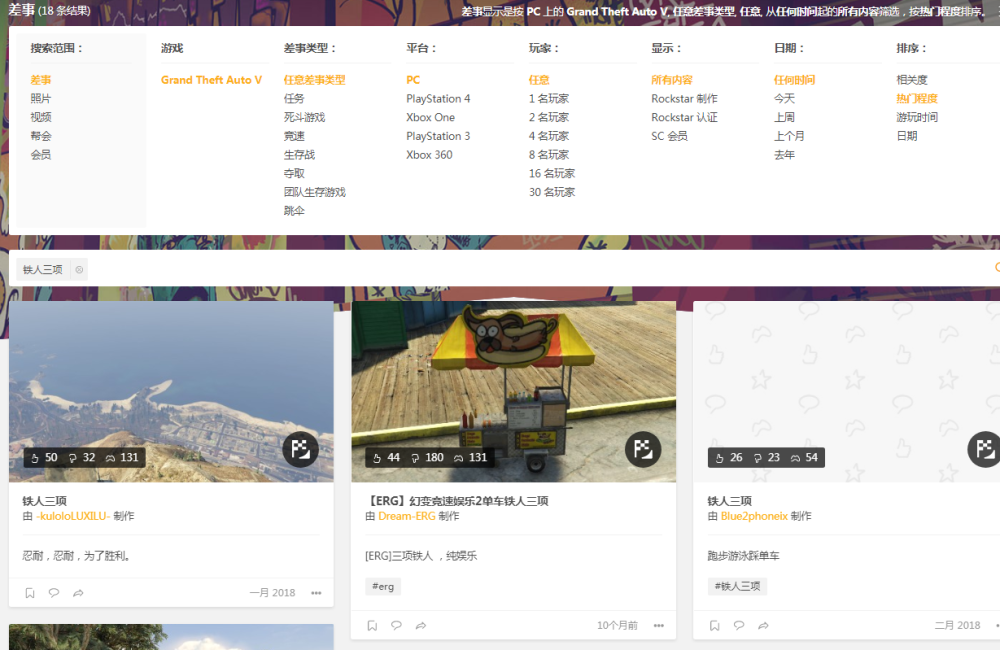Viewport: 1000px width, 650px height.
Task: Choose the 跳伞 job type
Action: pos(294,211)
